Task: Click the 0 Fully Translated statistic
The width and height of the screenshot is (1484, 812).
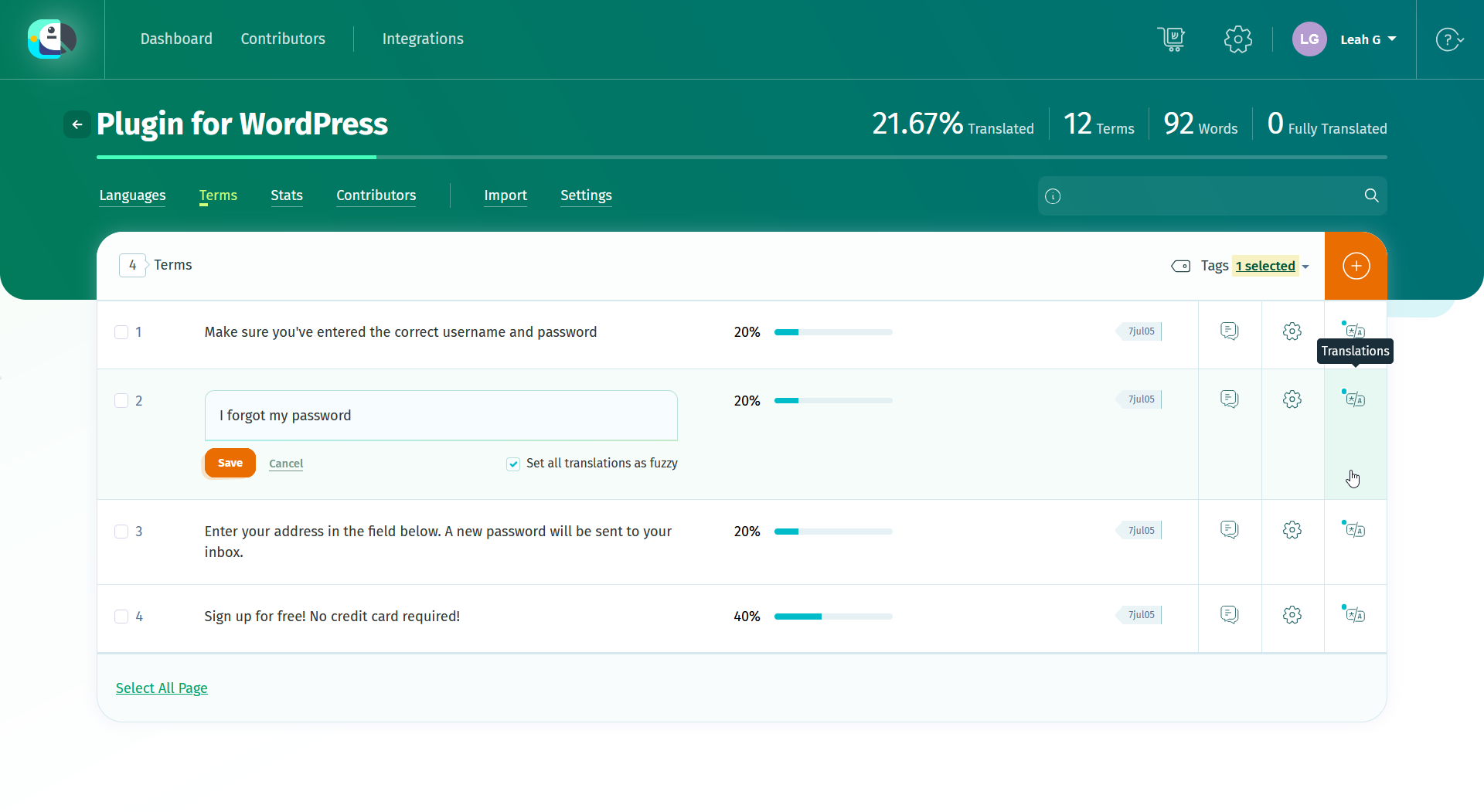Action: point(1327,124)
